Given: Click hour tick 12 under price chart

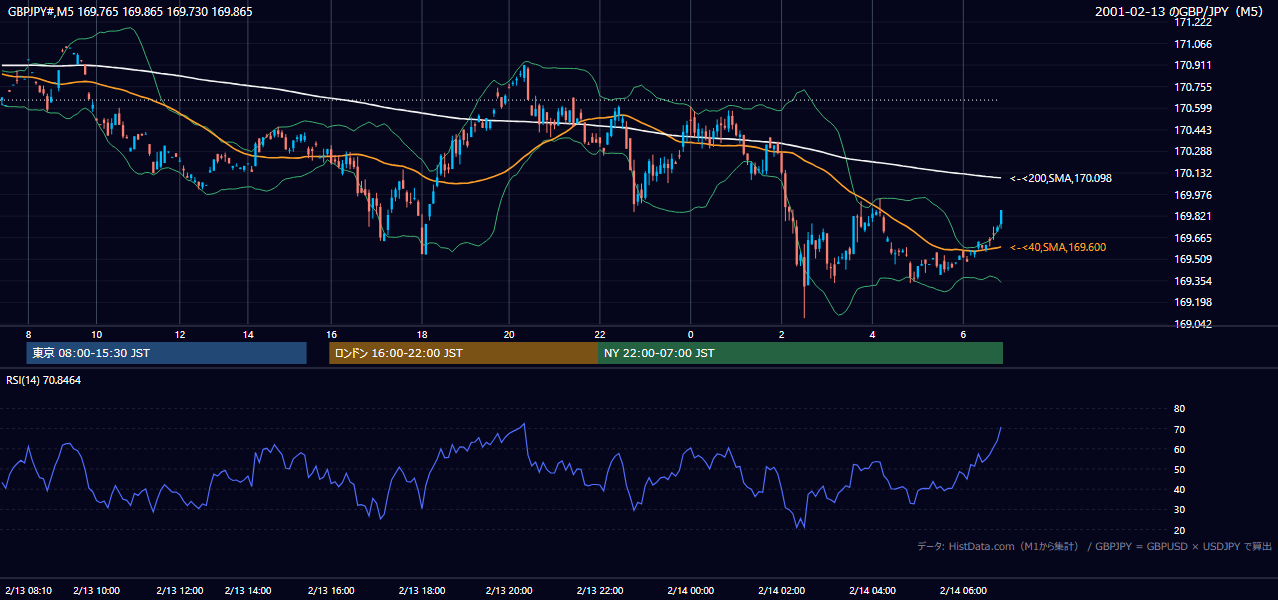Looking at the screenshot, I should tap(180, 334).
